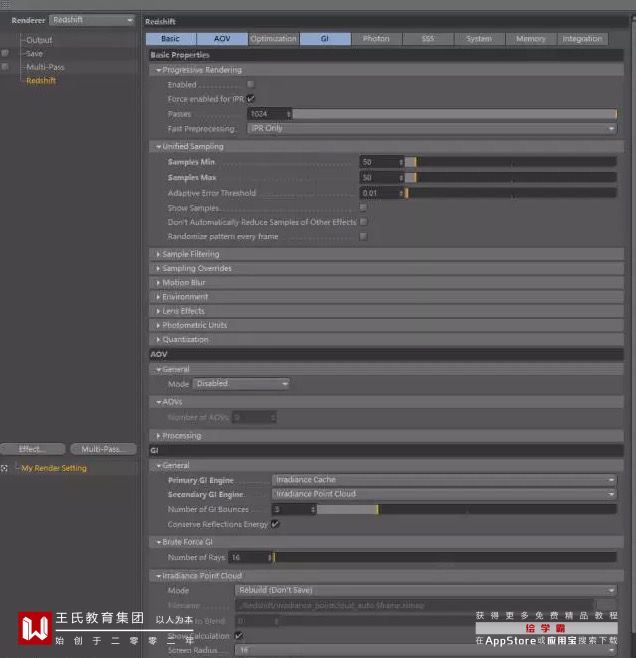Toggle the Multi-Pass checkbox in left panel
This screenshot has width=636, height=658.
(x=5, y=67)
